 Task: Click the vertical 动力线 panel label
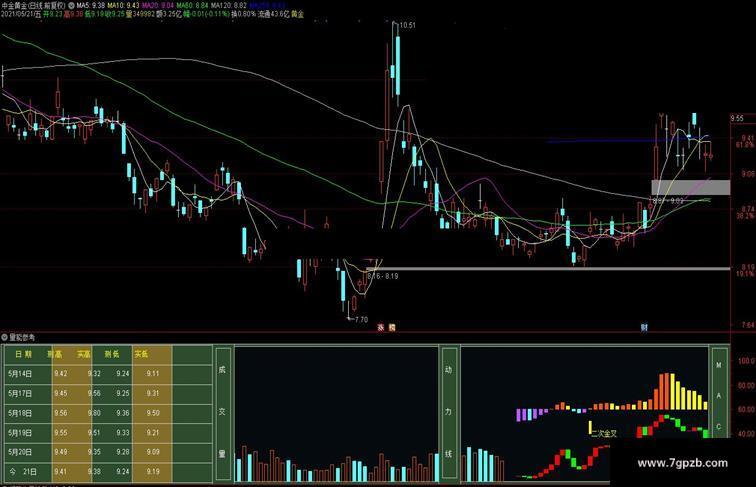(x=449, y=412)
